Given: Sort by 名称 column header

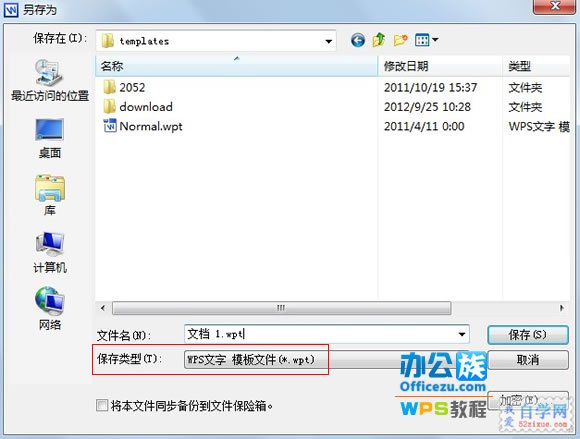Looking at the screenshot, I should [x=236, y=66].
